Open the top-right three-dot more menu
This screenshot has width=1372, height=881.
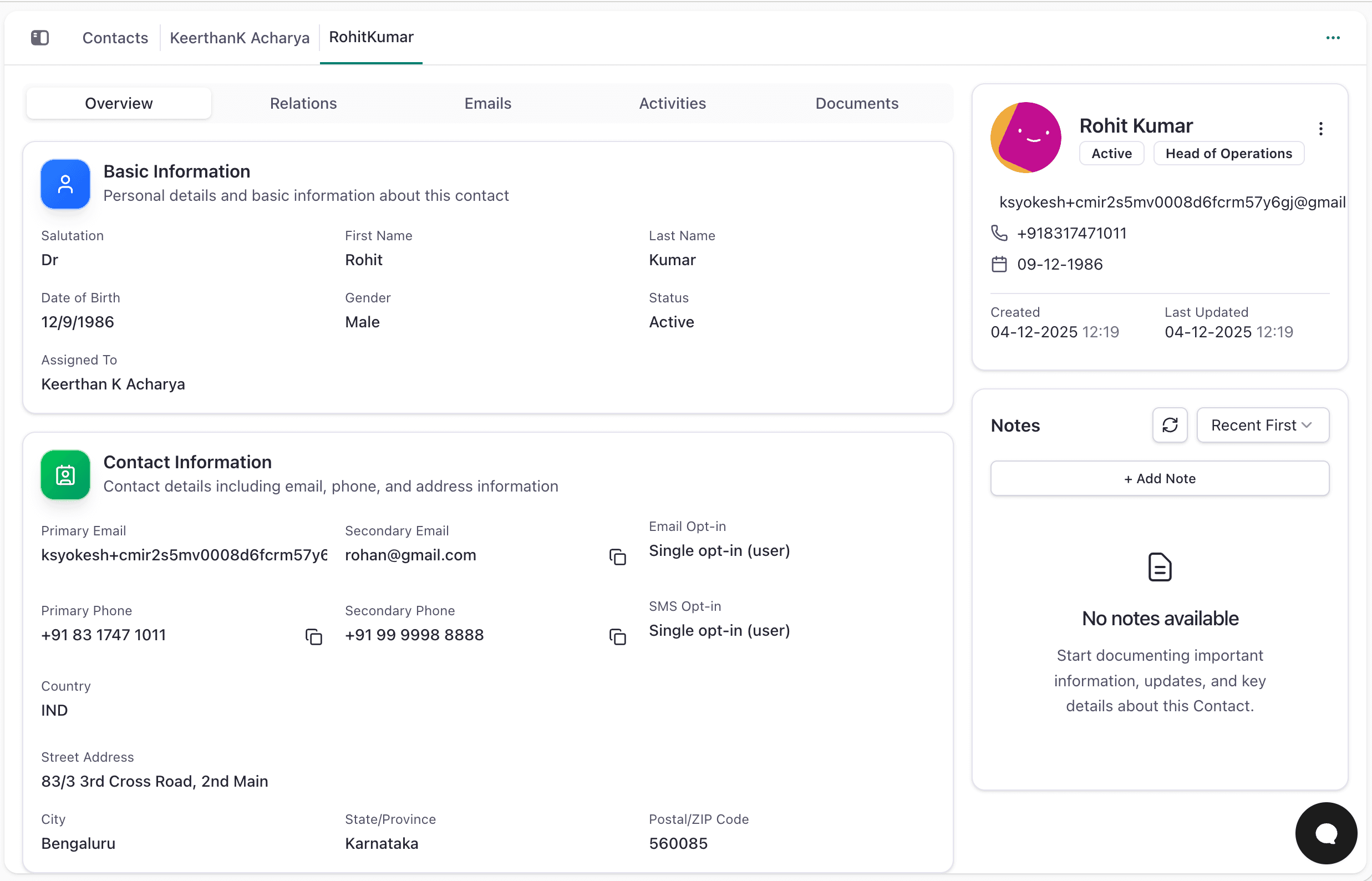1333,38
